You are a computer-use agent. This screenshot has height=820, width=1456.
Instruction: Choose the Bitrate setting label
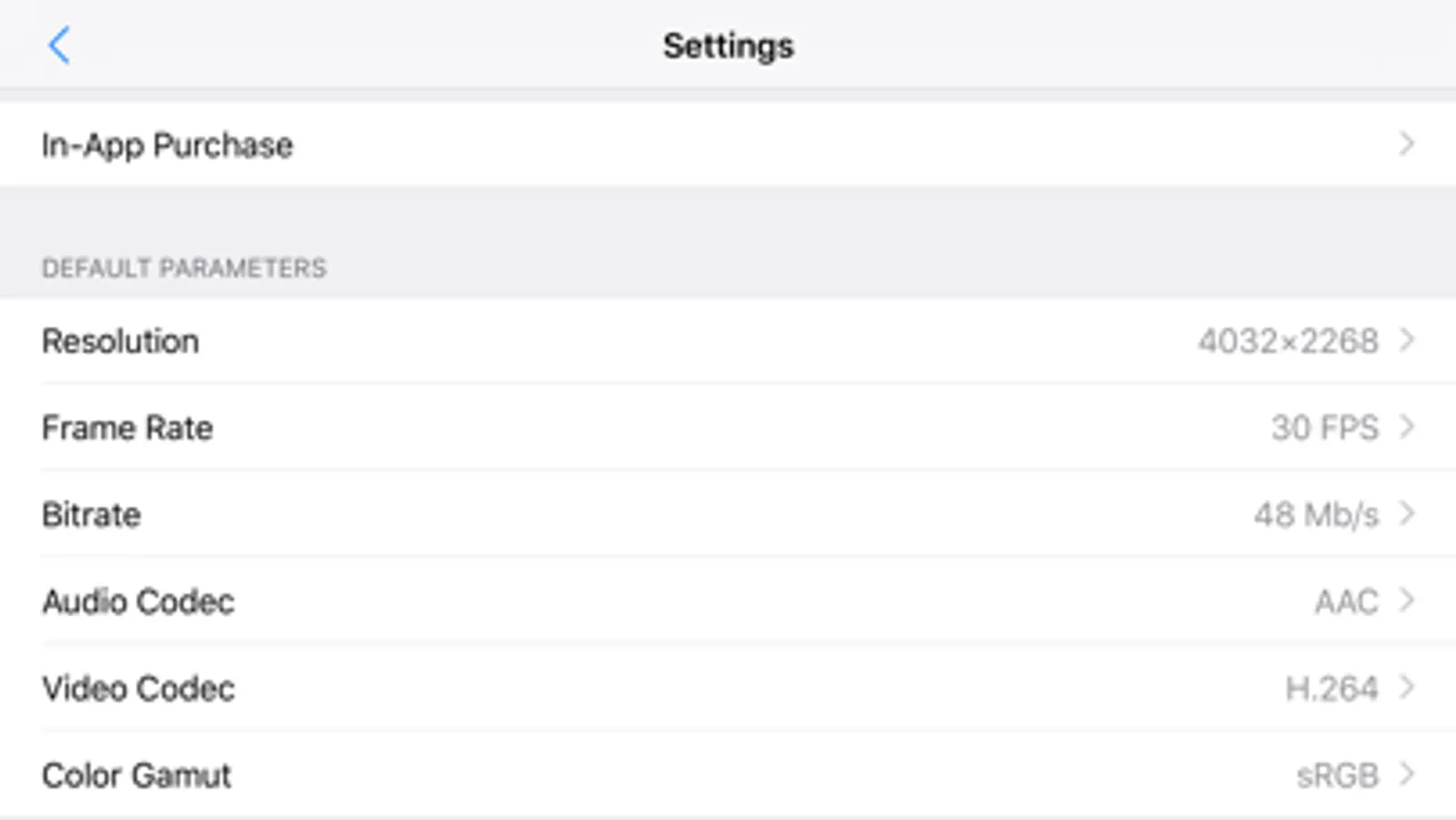tap(91, 515)
